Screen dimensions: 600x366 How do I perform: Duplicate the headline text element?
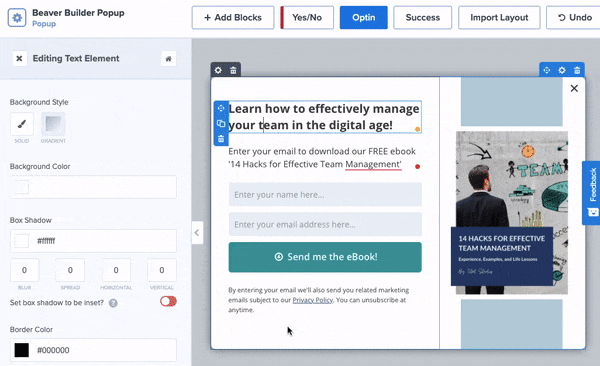coord(221,123)
